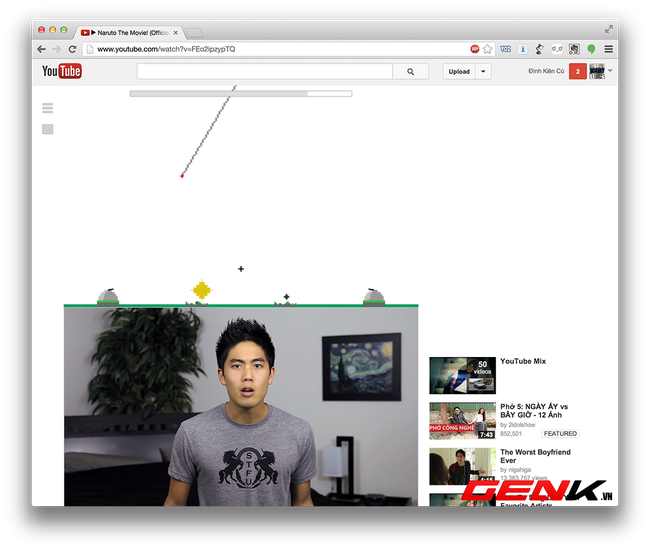Click the address bar URL
The height and width of the screenshot is (550, 650).
coord(166,49)
